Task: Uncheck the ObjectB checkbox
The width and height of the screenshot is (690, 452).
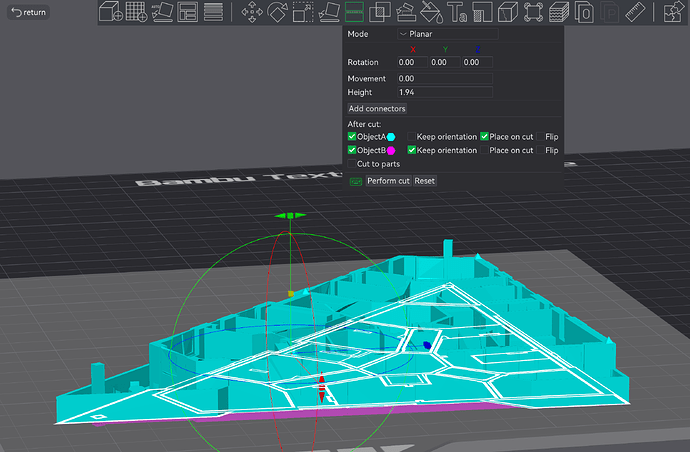Action: 352,150
